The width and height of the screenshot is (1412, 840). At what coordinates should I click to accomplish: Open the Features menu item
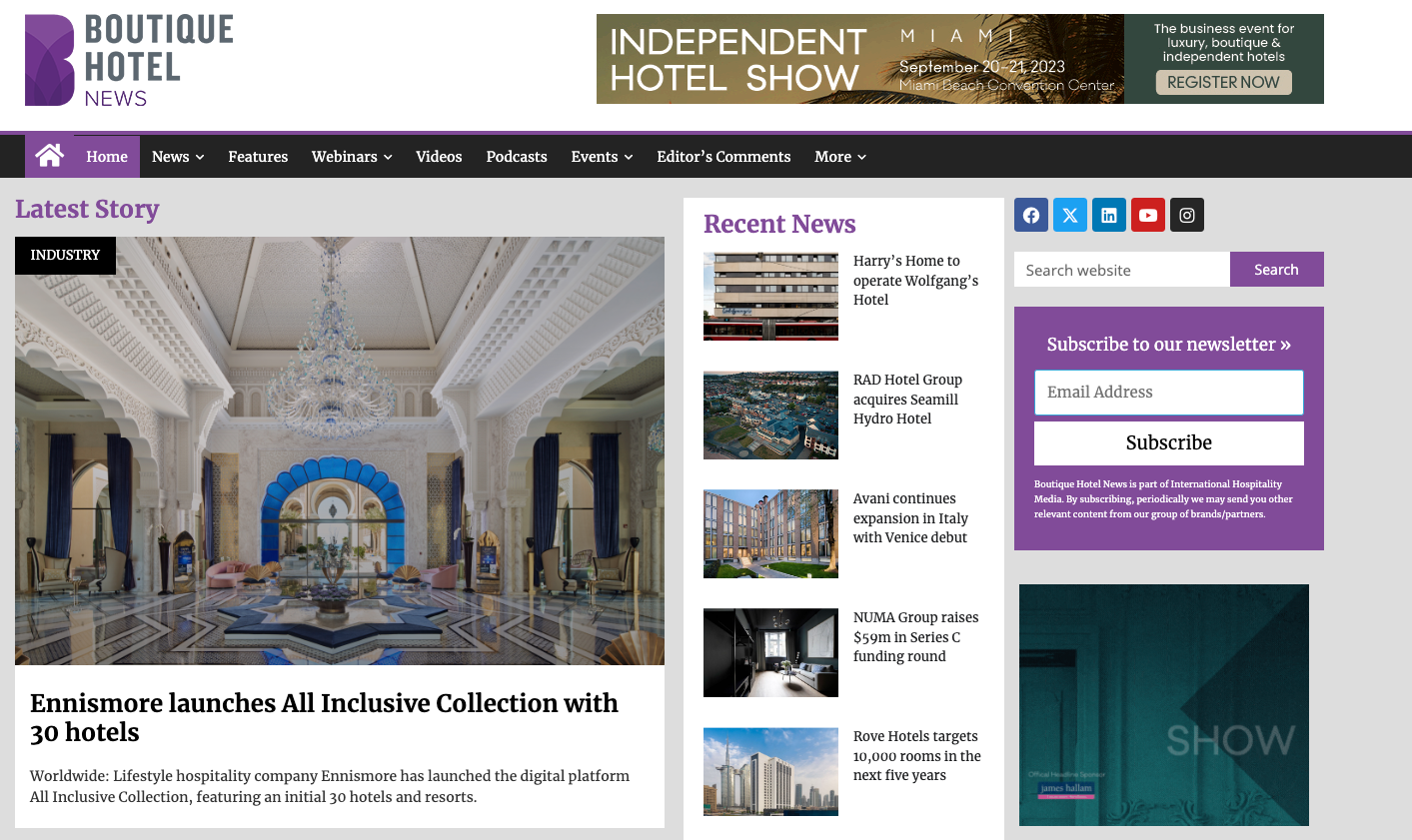(x=258, y=157)
